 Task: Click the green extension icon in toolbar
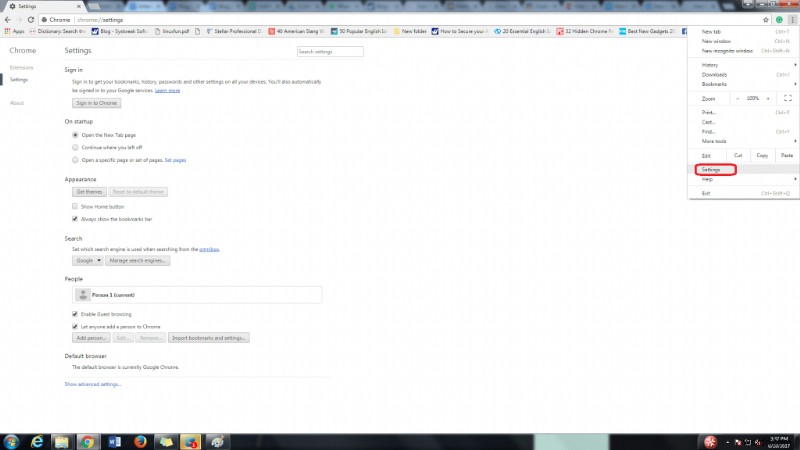pyautogui.click(x=779, y=20)
